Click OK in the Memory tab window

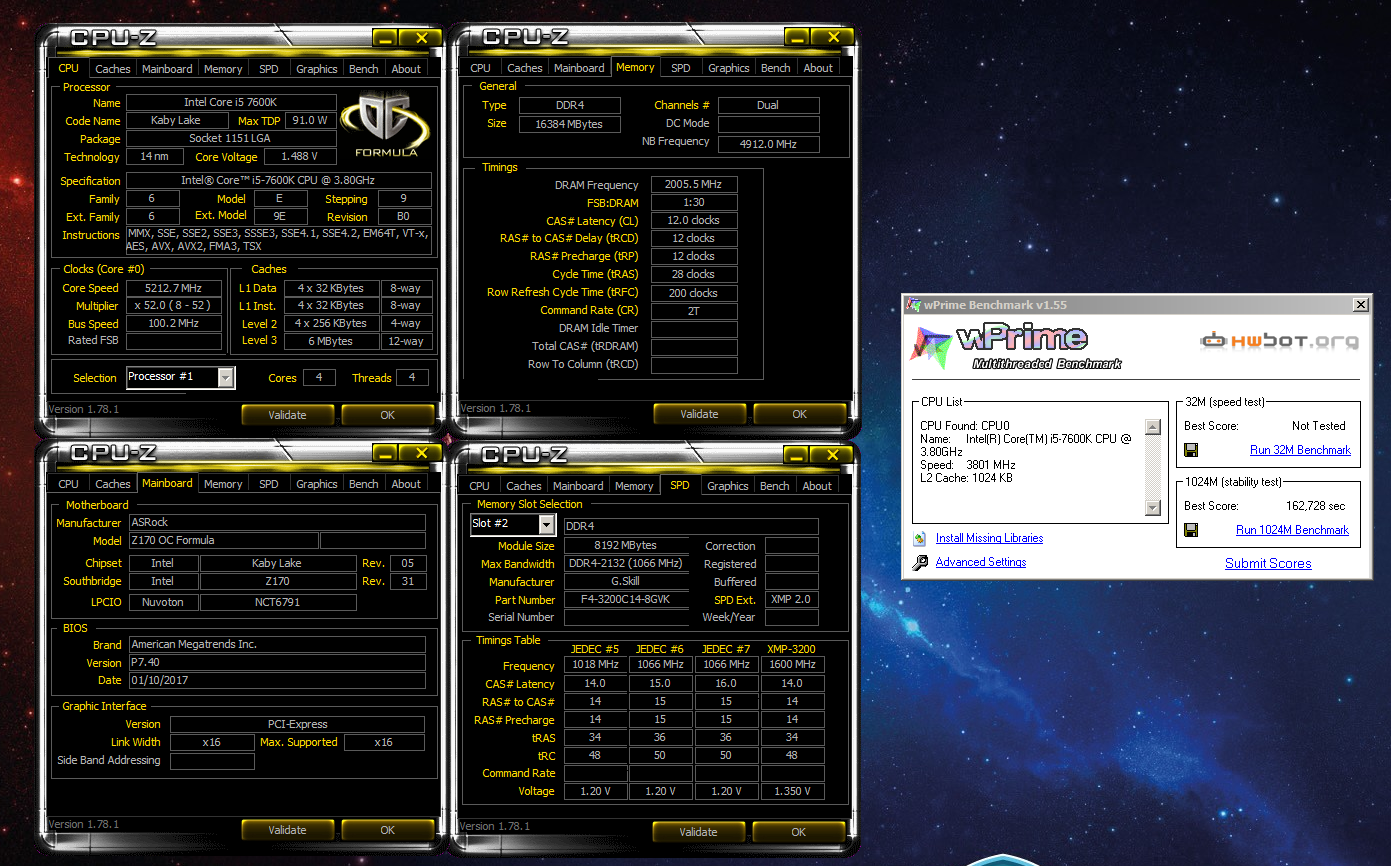point(799,414)
